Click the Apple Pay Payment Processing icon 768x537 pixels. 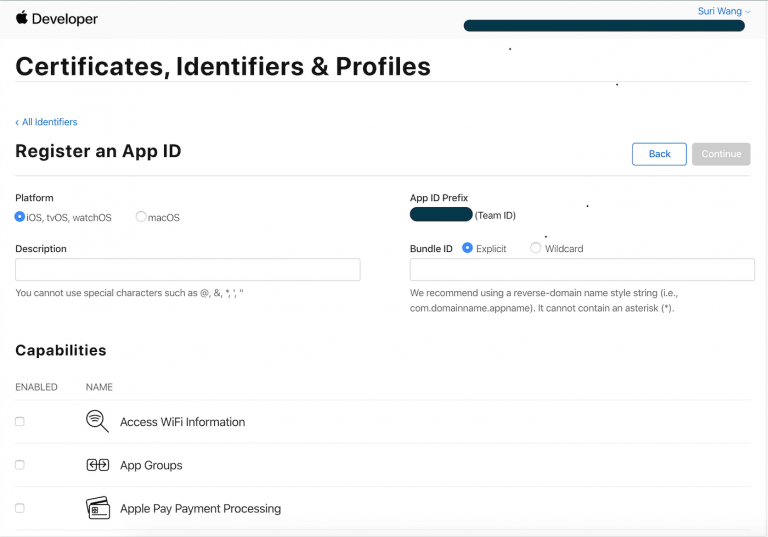point(97,508)
